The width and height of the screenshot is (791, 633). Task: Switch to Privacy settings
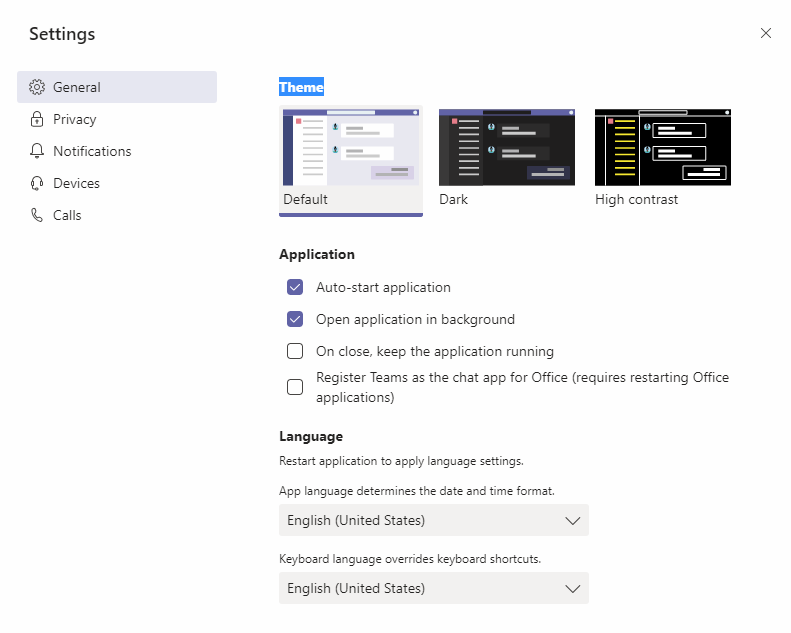117,119
